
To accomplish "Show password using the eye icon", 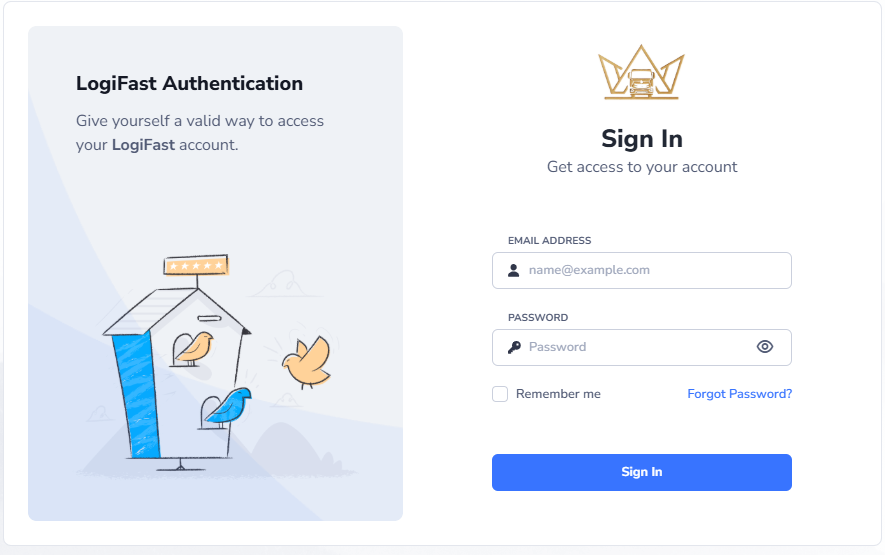I will (765, 347).
